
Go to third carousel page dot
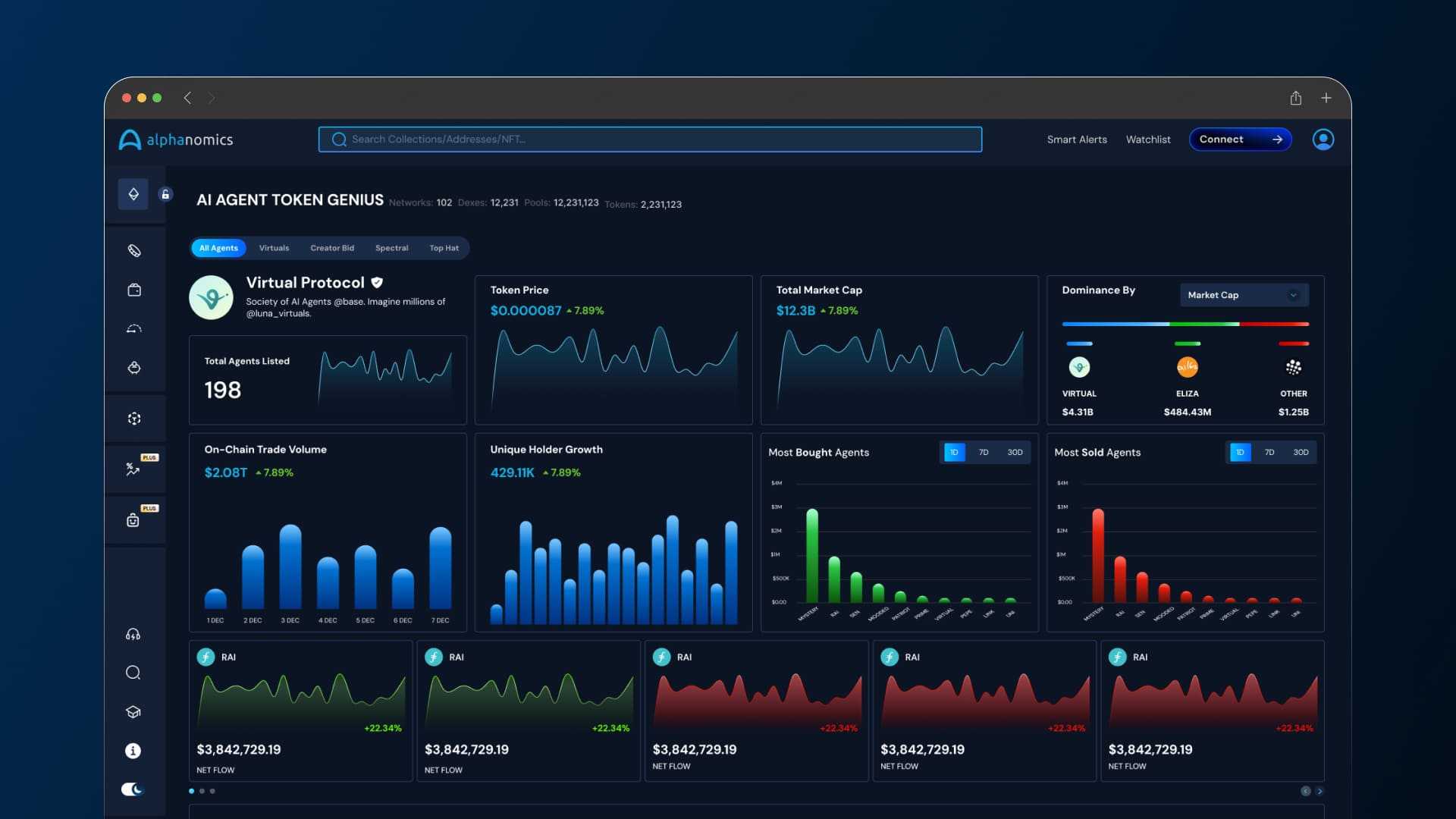(212, 791)
